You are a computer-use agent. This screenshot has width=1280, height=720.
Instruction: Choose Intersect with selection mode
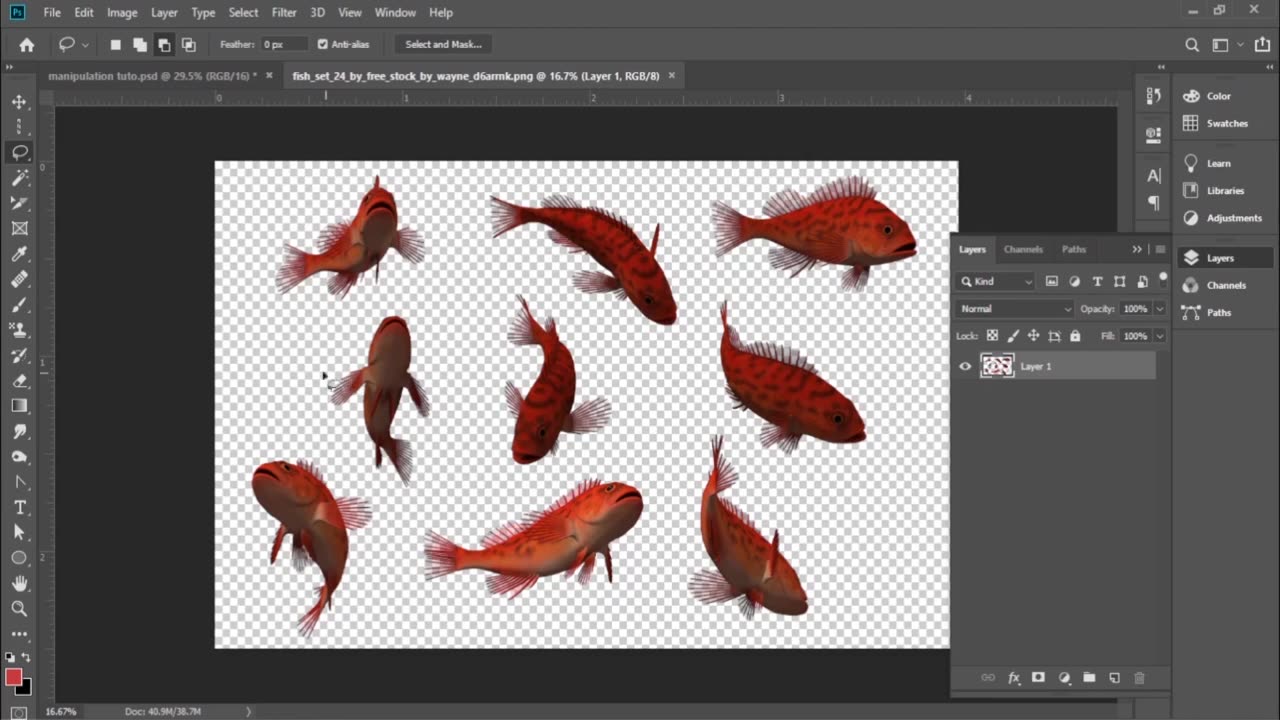pos(188,44)
